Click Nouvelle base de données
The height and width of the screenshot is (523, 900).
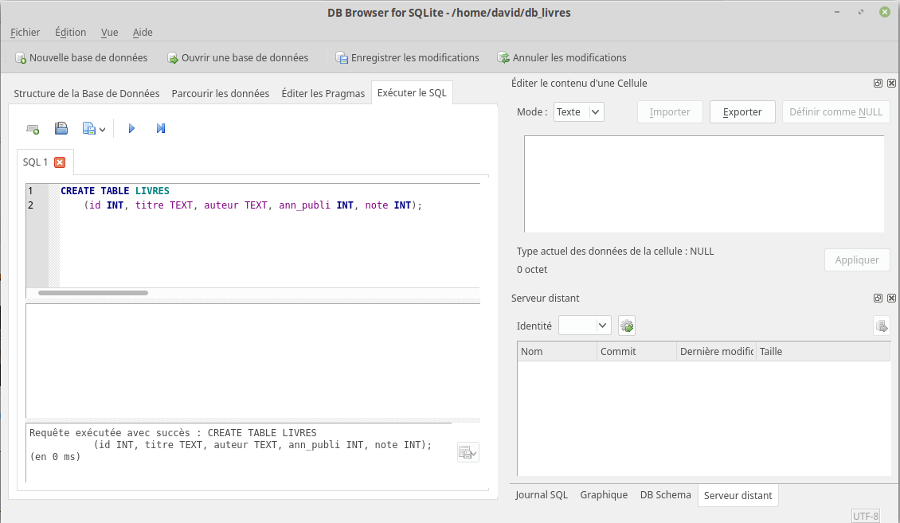click(80, 58)
